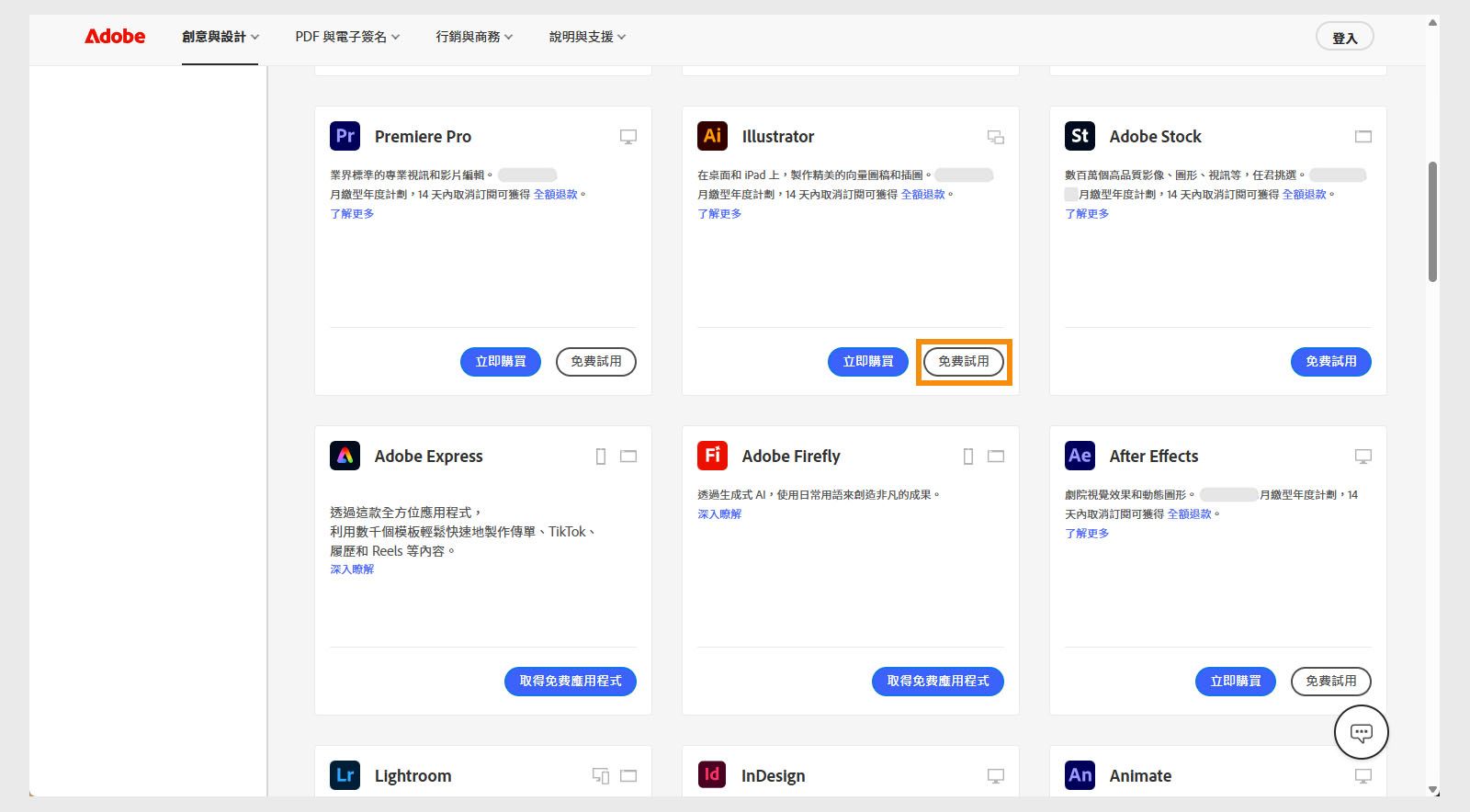This screenshot has width=1470, height=812.
Task: Click the Adobe Express app icon
Action: [x=345, y=456]
